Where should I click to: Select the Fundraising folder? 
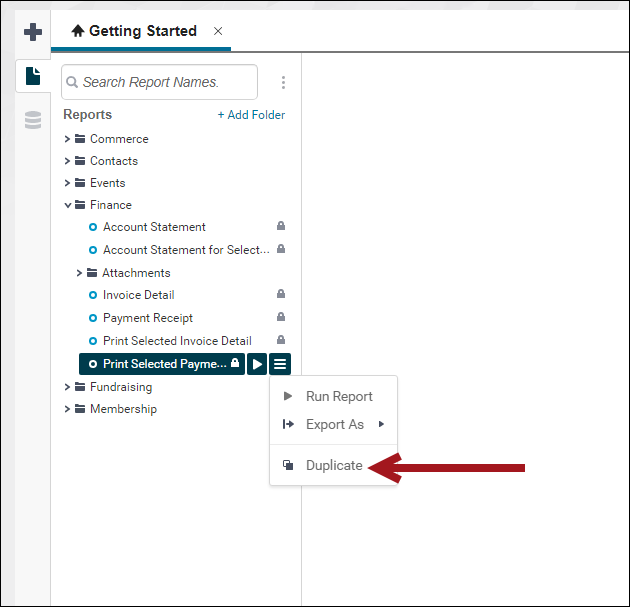coord(121,387)
